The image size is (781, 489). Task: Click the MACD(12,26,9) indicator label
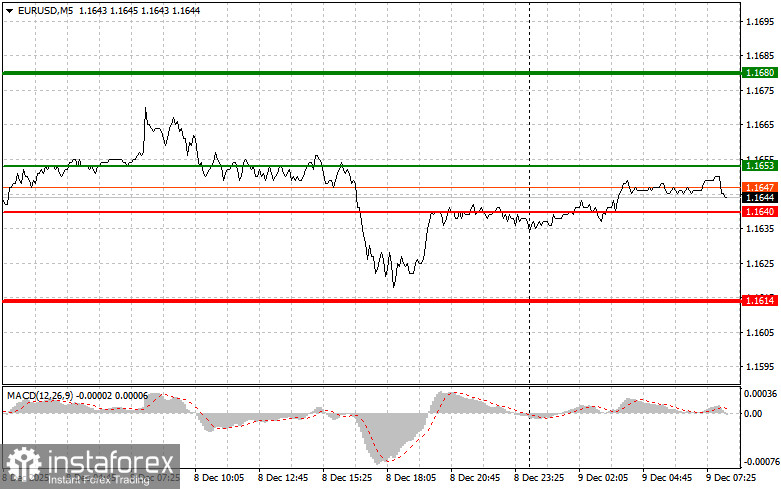click(x=40, y=395)
